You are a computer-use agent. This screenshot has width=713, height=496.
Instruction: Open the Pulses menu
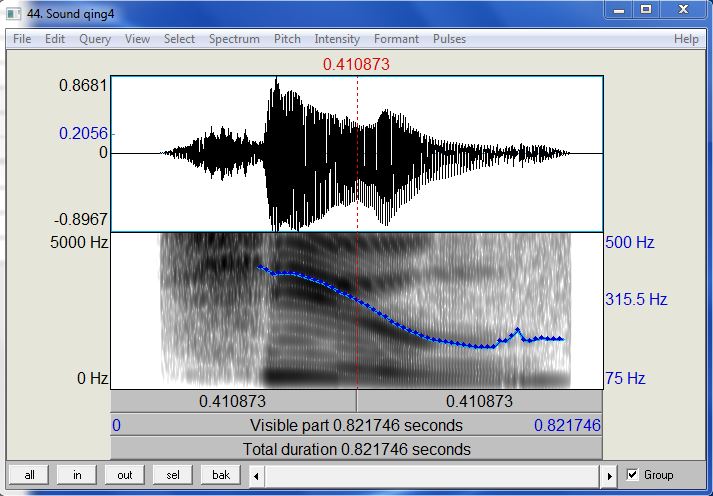(449, 39)
